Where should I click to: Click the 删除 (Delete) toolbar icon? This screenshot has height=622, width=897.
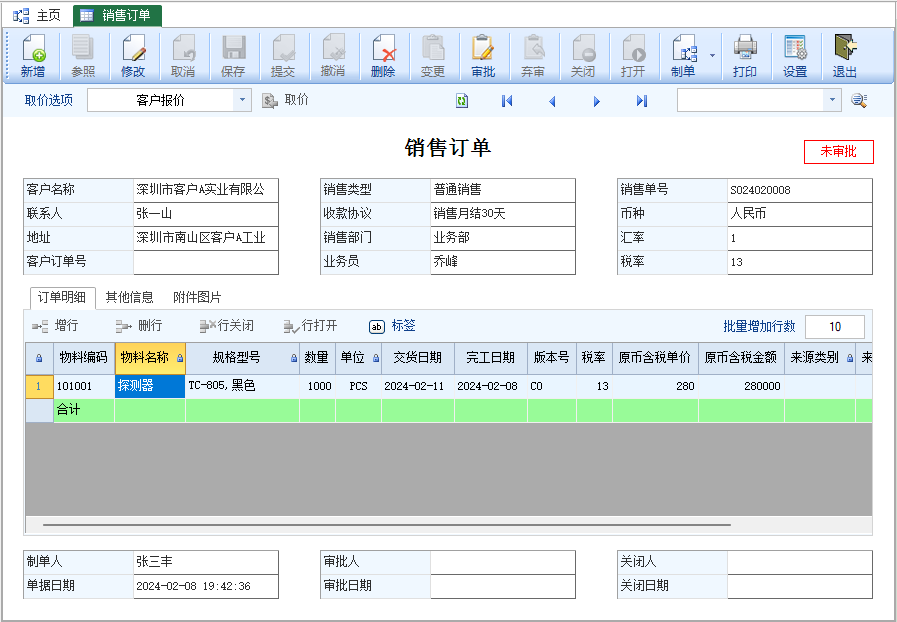(x=383, y=56)
